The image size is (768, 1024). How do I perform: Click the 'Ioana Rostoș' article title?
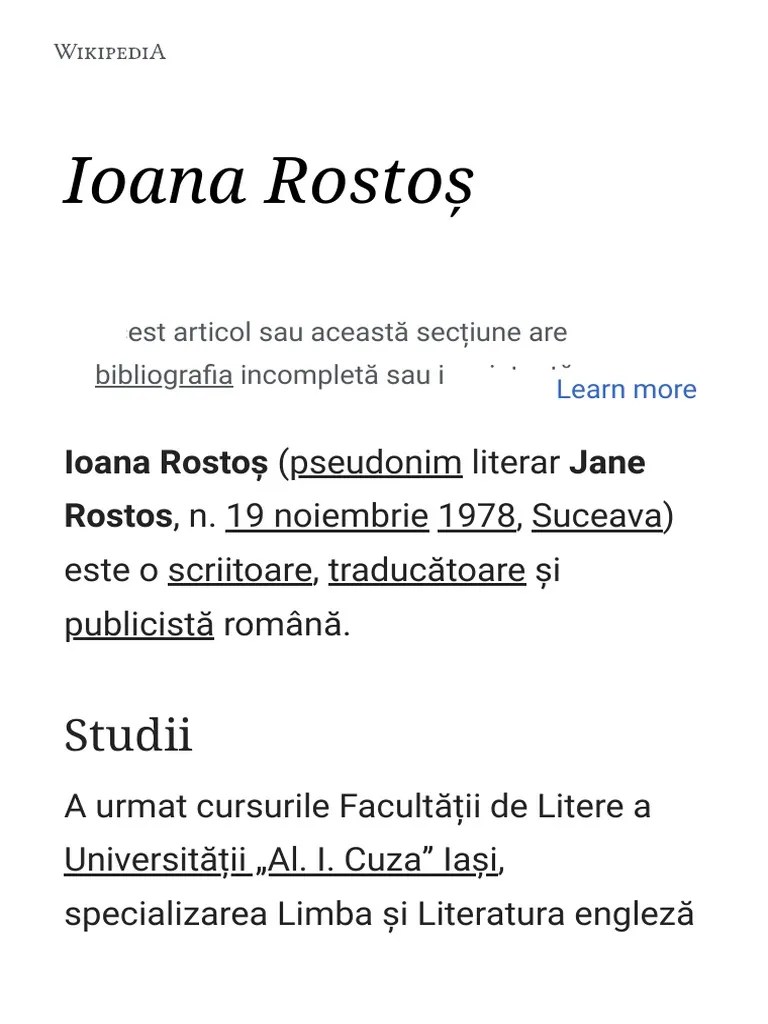(x=268, y=182)
